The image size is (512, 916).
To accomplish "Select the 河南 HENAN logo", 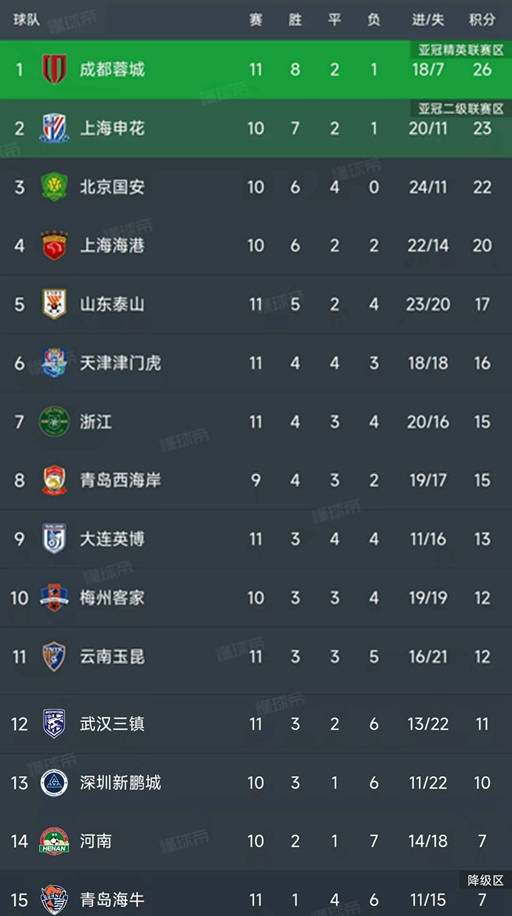I will pos(54,841).
